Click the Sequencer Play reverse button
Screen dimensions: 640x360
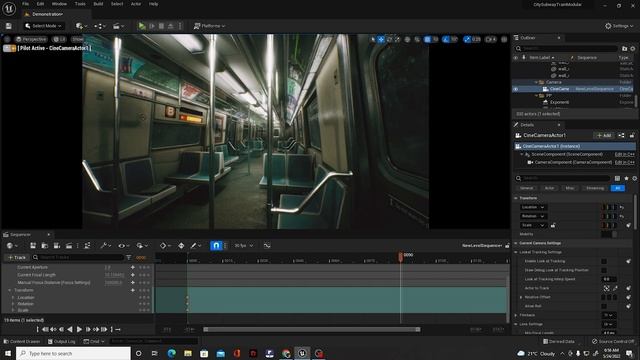70,329
